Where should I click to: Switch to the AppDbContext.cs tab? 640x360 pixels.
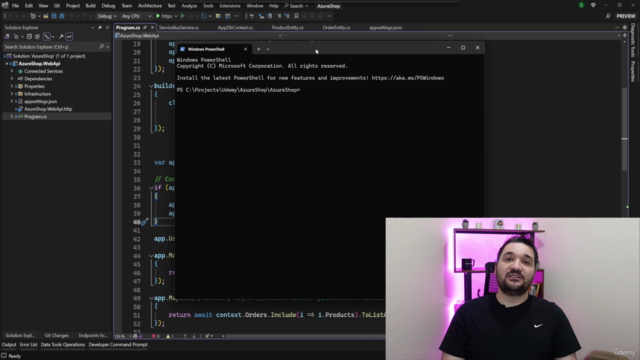pos(235,28)
